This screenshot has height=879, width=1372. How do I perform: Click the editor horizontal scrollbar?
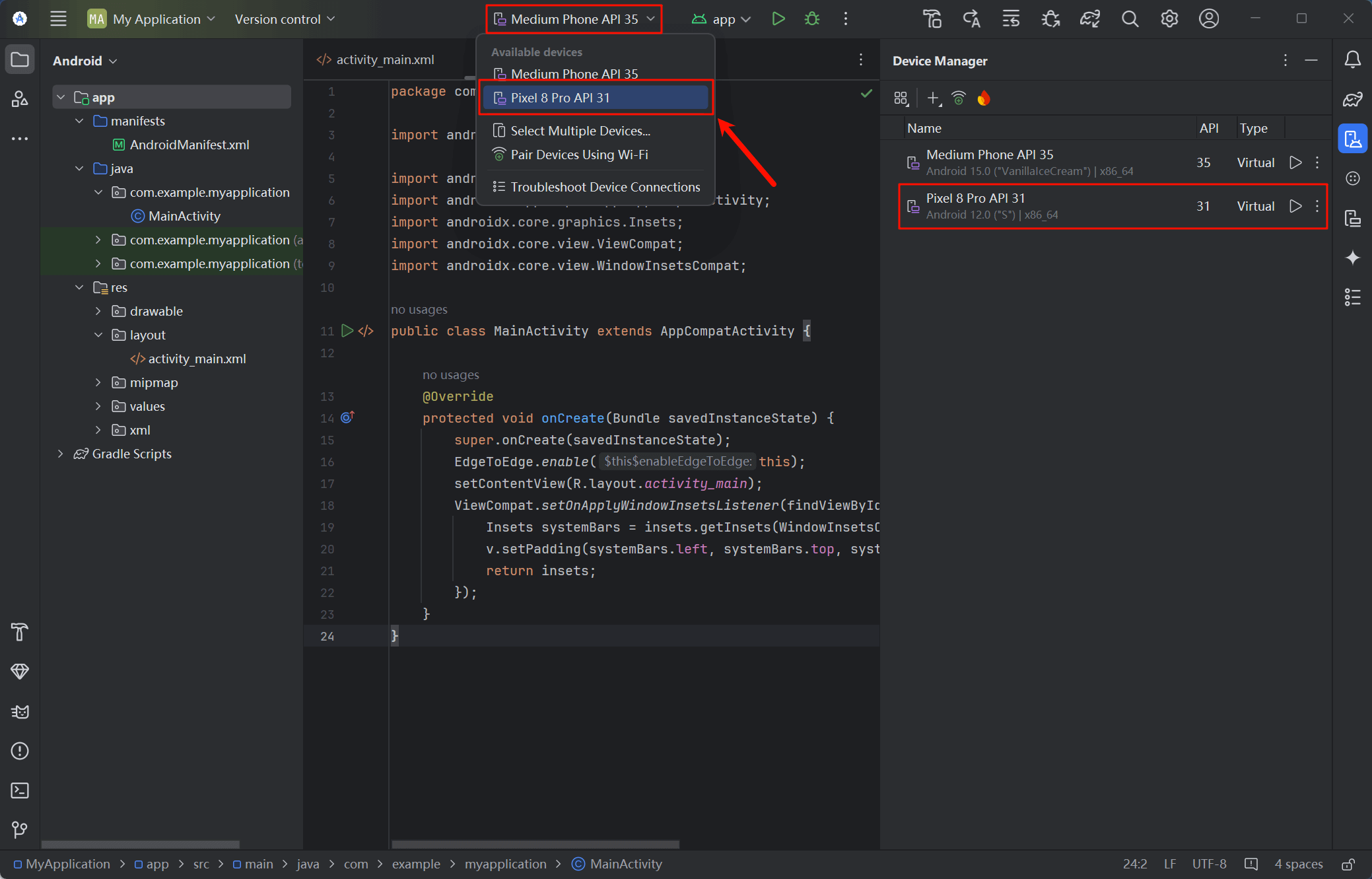coord(535,844)
